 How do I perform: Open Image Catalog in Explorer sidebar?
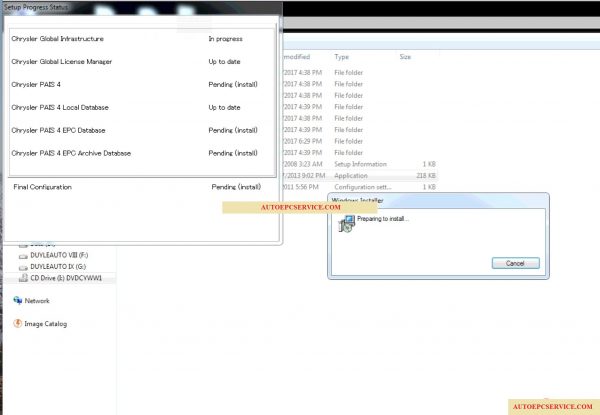[46, 324]
